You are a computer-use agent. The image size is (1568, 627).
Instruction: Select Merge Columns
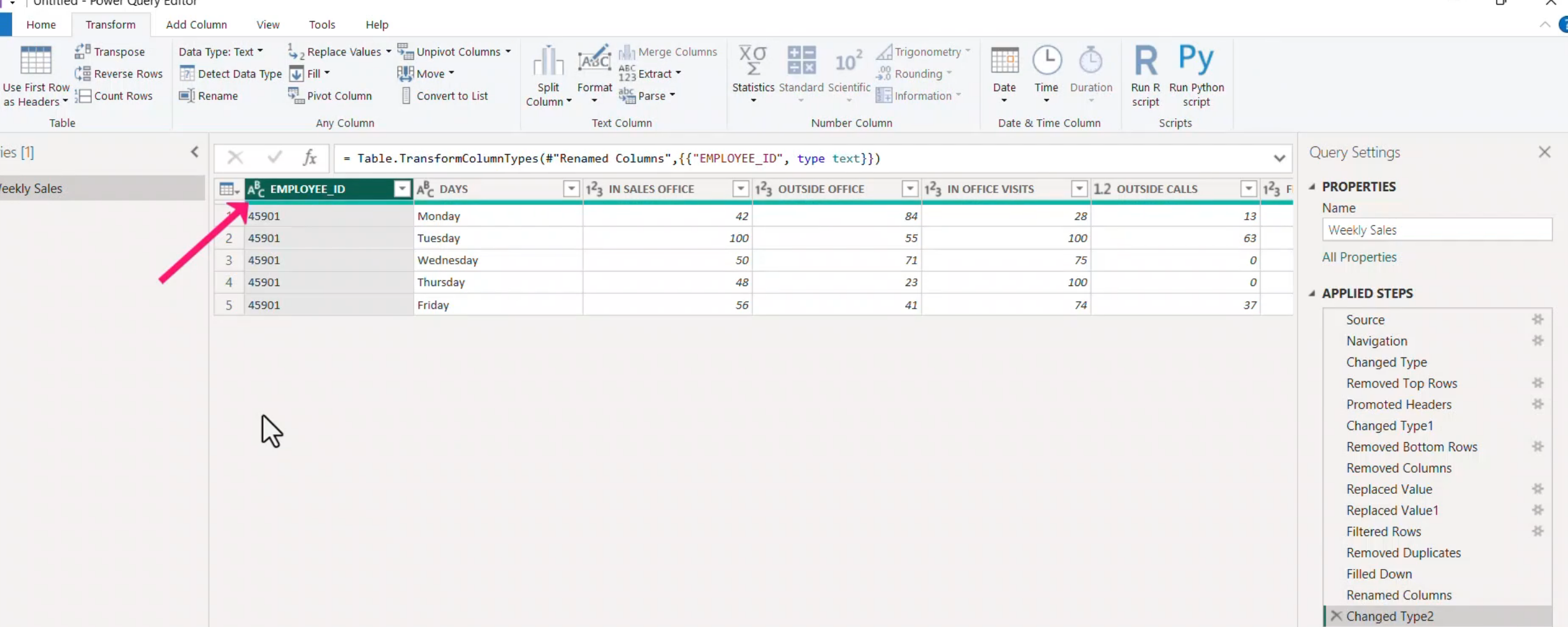(x=668, y=52)
